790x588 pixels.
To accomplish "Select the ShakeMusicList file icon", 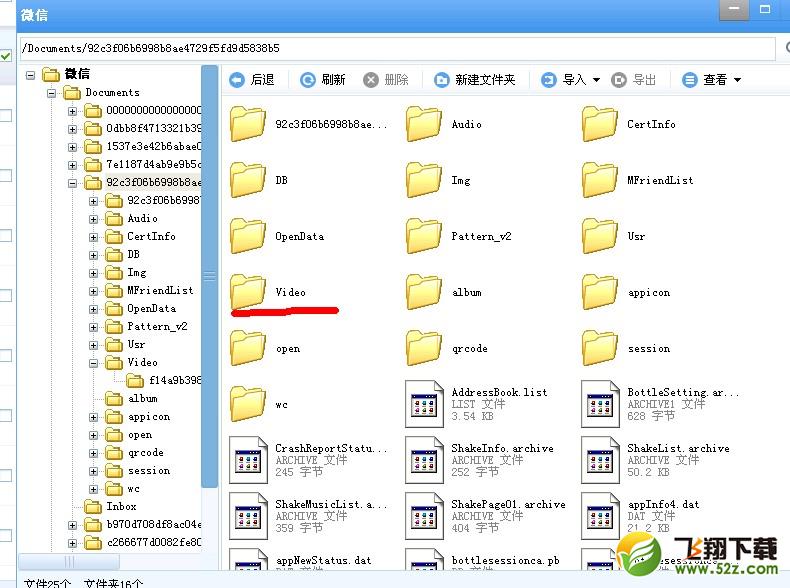I will 248,516.
